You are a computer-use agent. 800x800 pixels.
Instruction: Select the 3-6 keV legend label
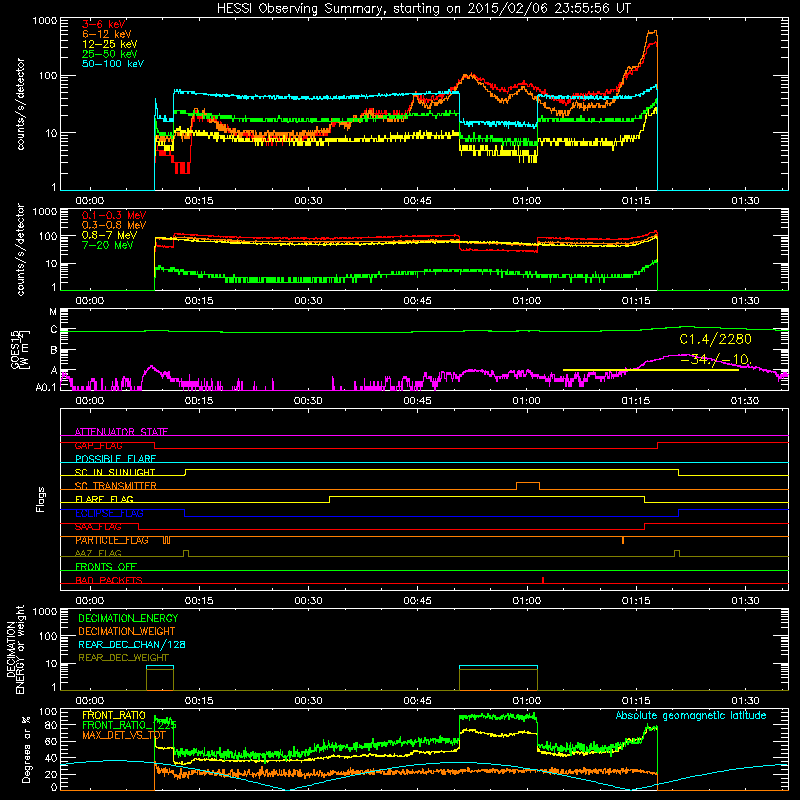tap(104, 24)
